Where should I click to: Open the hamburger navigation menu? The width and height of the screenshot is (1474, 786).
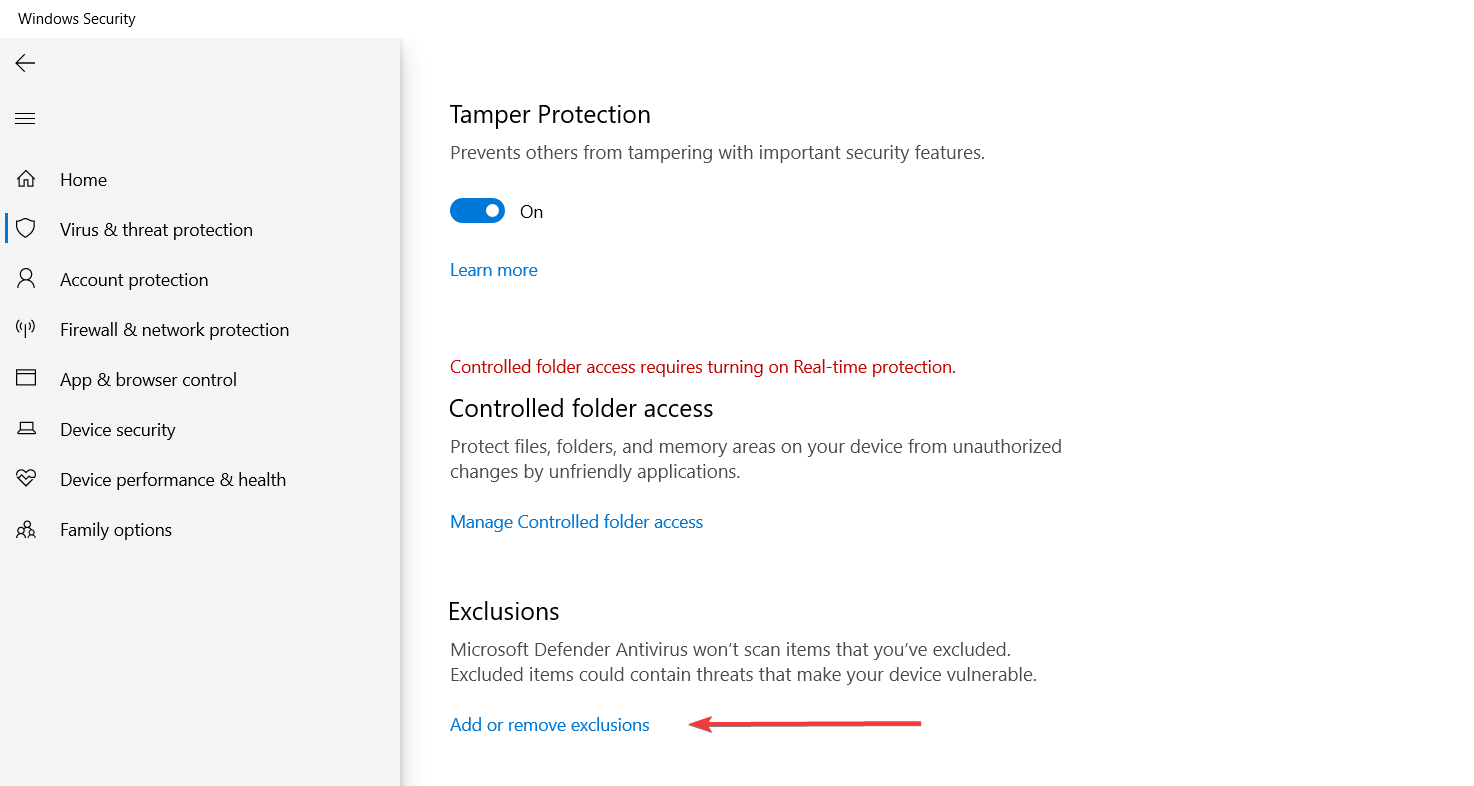[25, 119]
